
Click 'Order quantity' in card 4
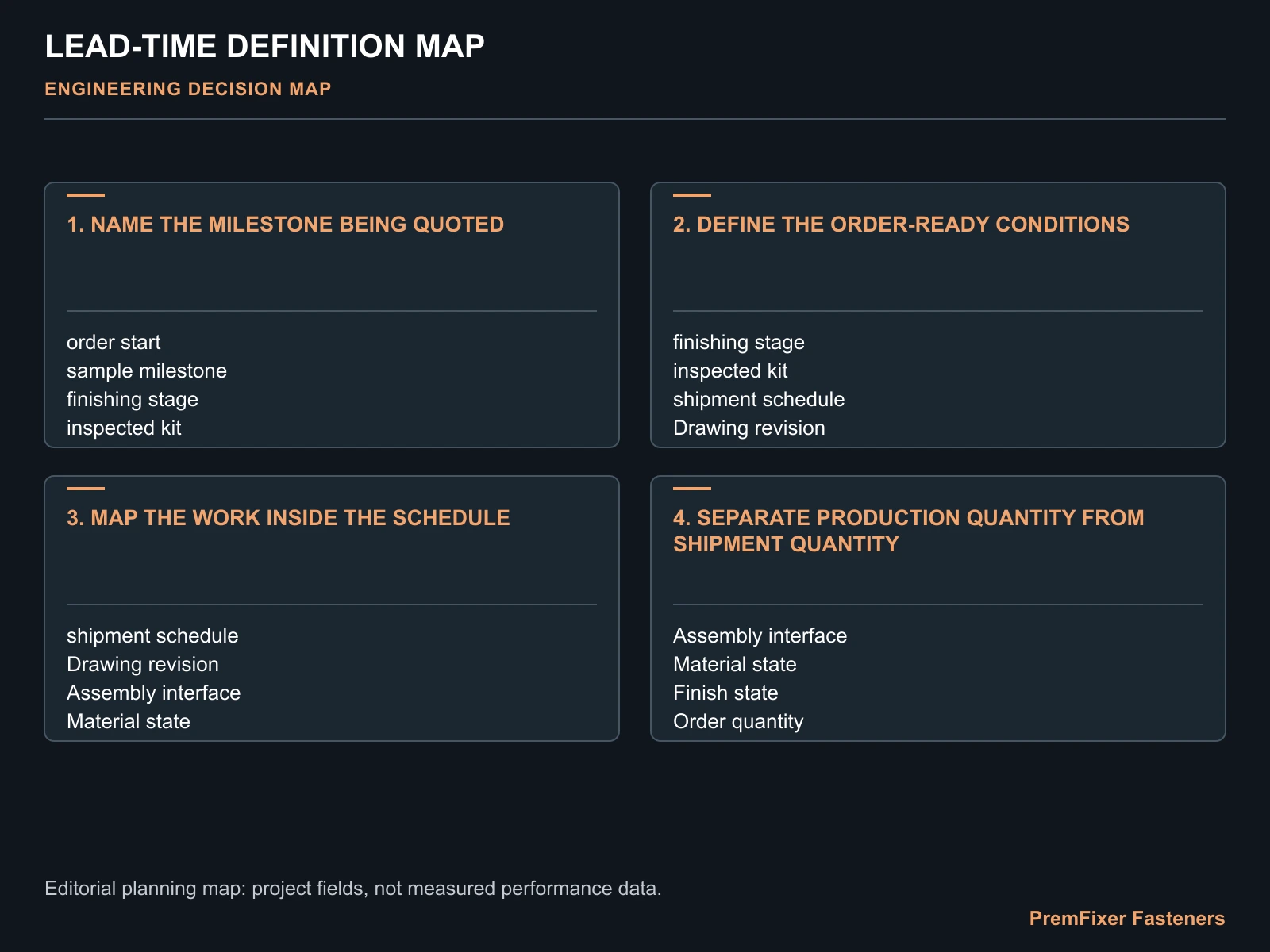(738, 721)
